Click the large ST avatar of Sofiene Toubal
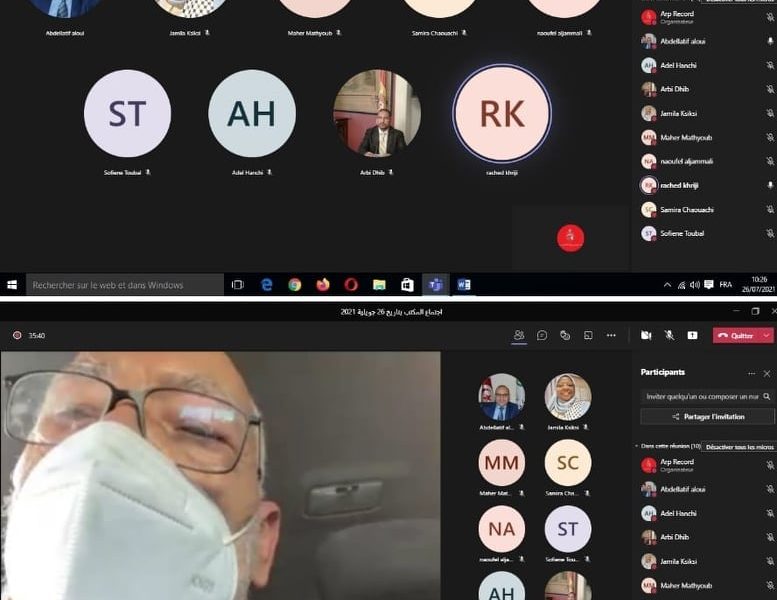The height and width of the screenshot is (600, 777). click(127, 113)
